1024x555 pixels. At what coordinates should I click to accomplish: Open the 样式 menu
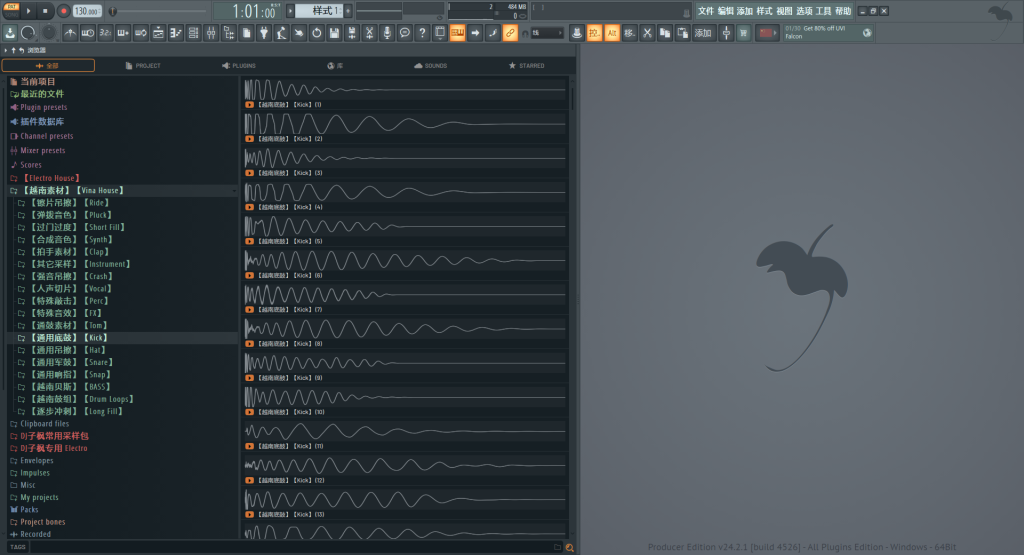click(764, 11)
